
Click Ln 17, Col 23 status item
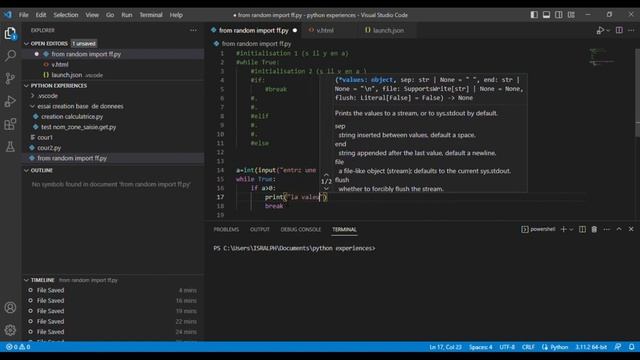(x=445, y=347)
